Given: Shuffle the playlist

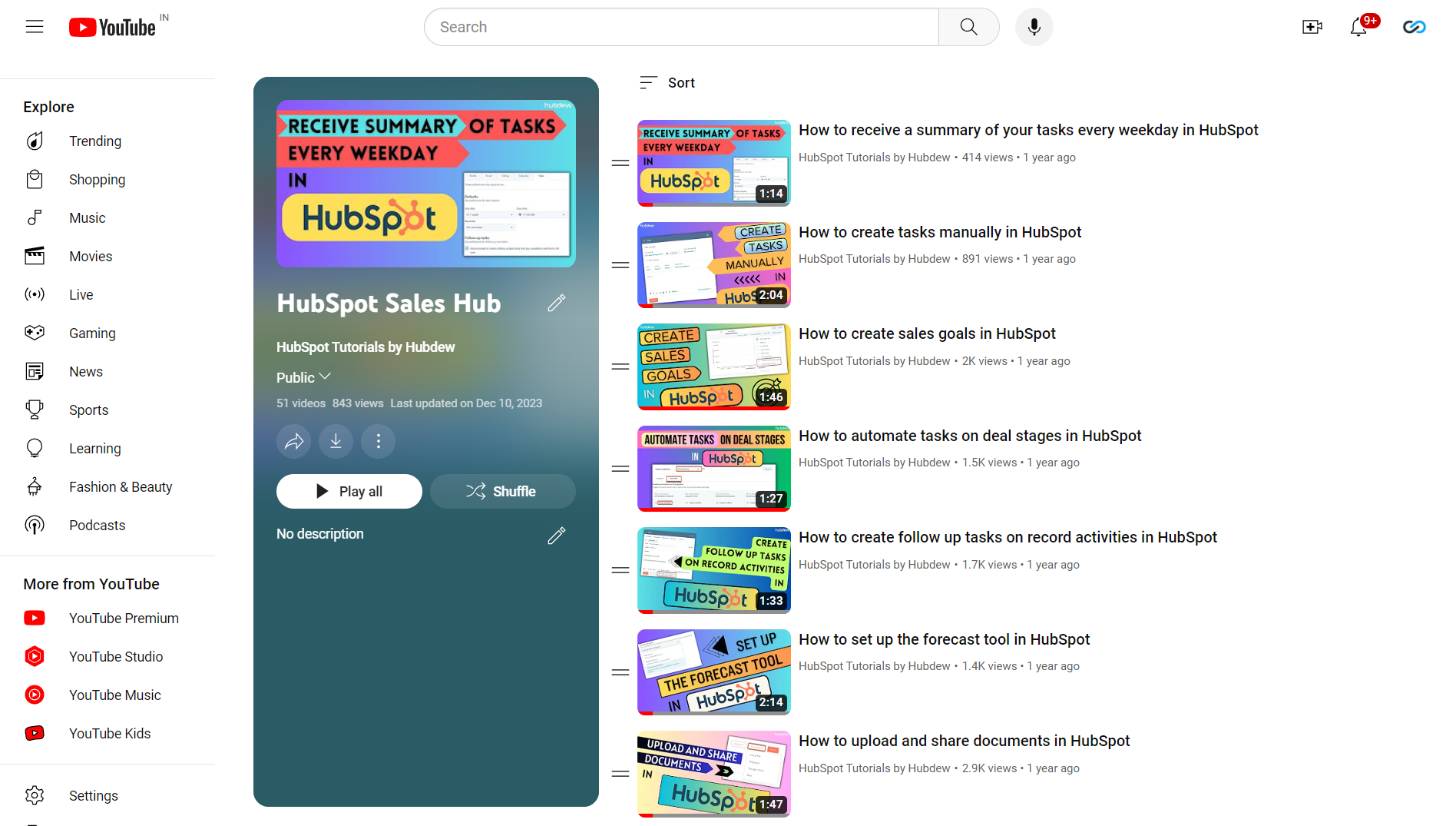Looking at the screenshot, I should tap(502, 491).
